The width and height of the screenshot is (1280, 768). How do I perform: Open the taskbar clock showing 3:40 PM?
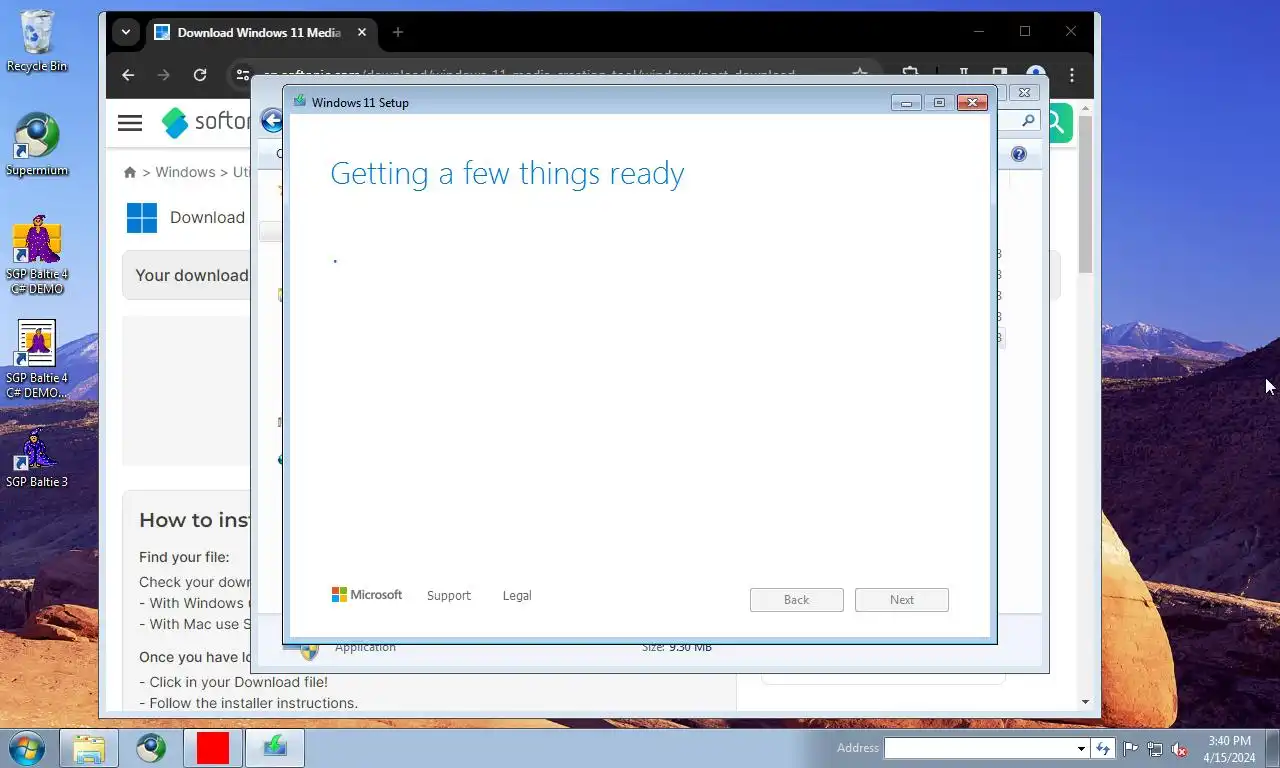(1229, 749)
